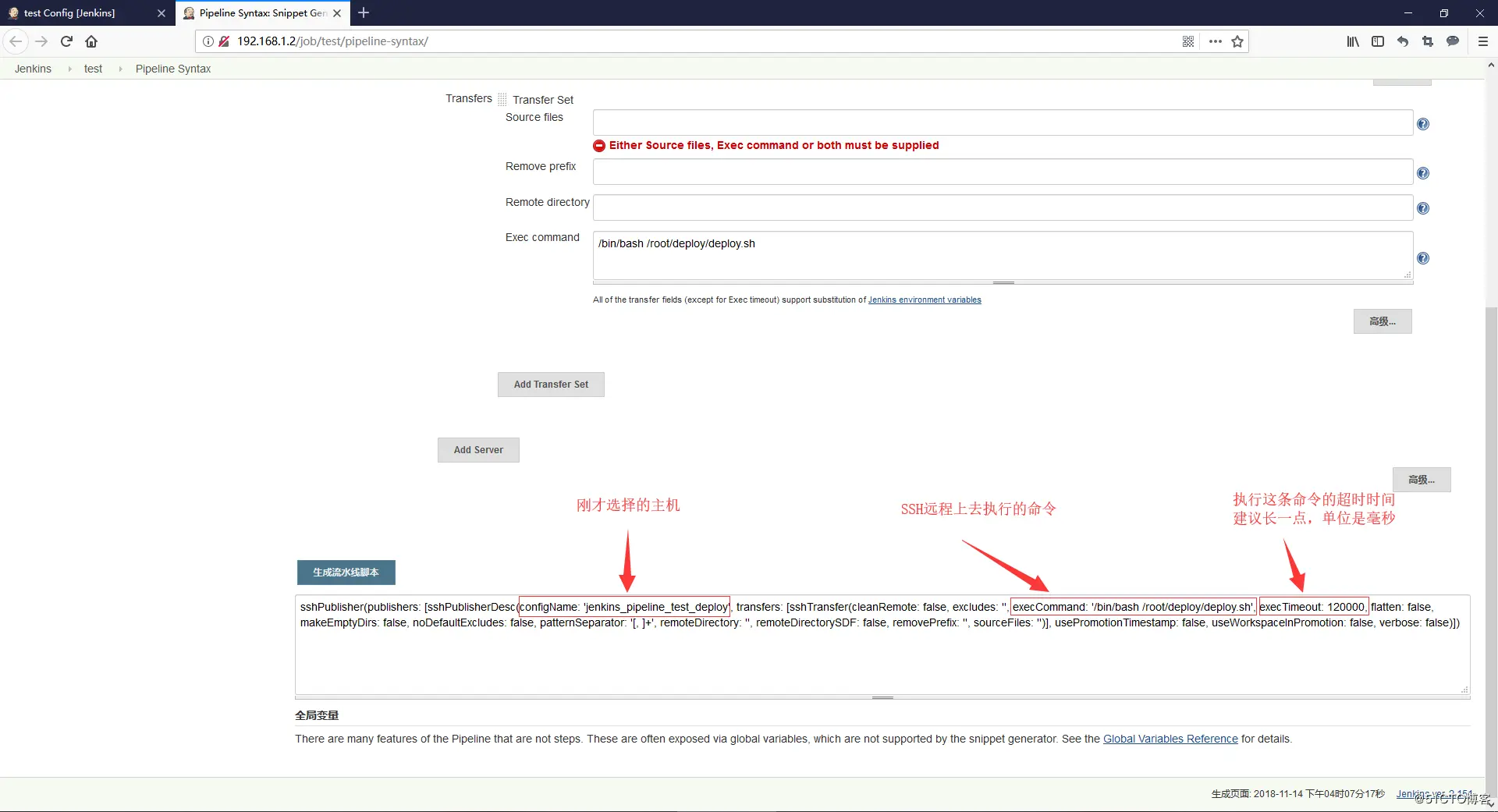Viewport: 1498px width, 812px height.
Task: Click into the Source files input
Action: click(x=1003, y=122)
